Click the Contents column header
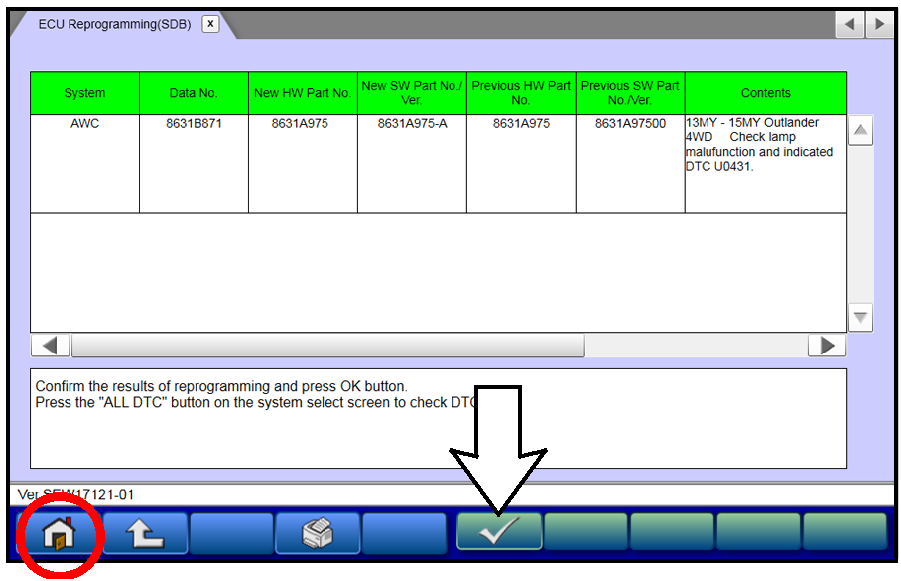This screenshot has width=901, height=581. pyautogui.click(x=766, y=93)
